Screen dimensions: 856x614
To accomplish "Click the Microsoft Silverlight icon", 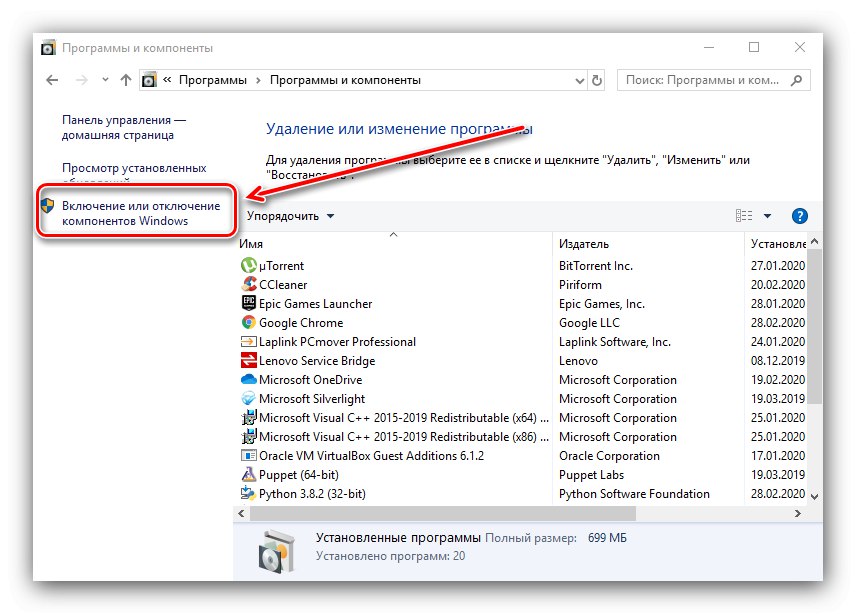I will tap(247, 398).
